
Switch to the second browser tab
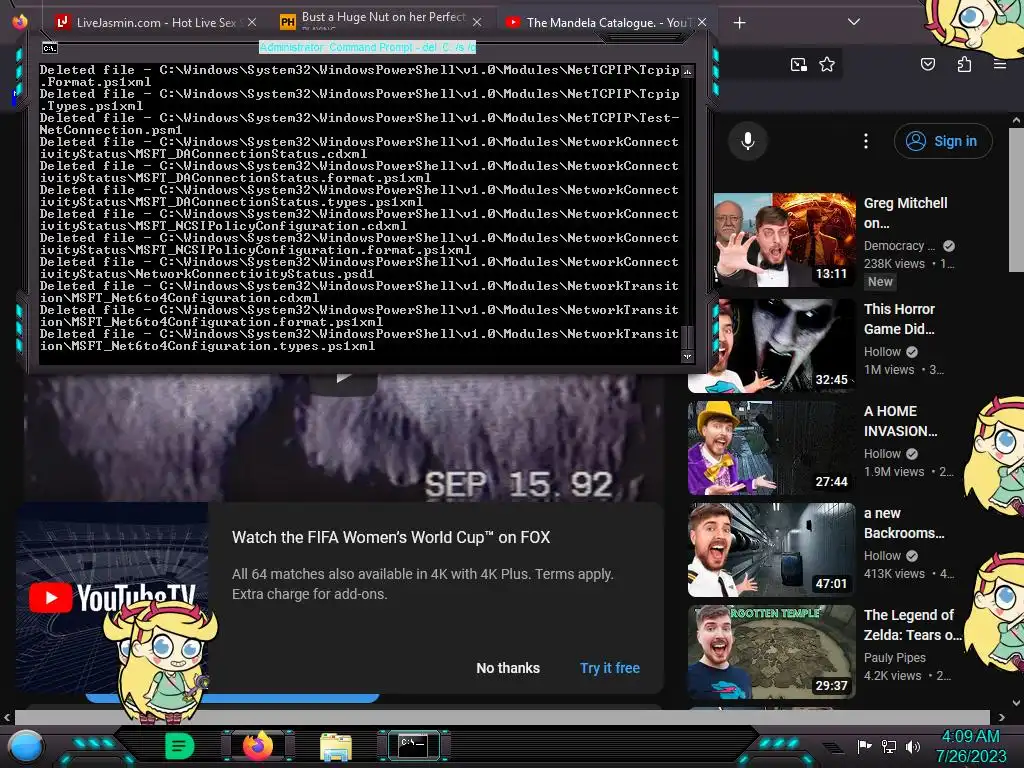pos(381,22)
